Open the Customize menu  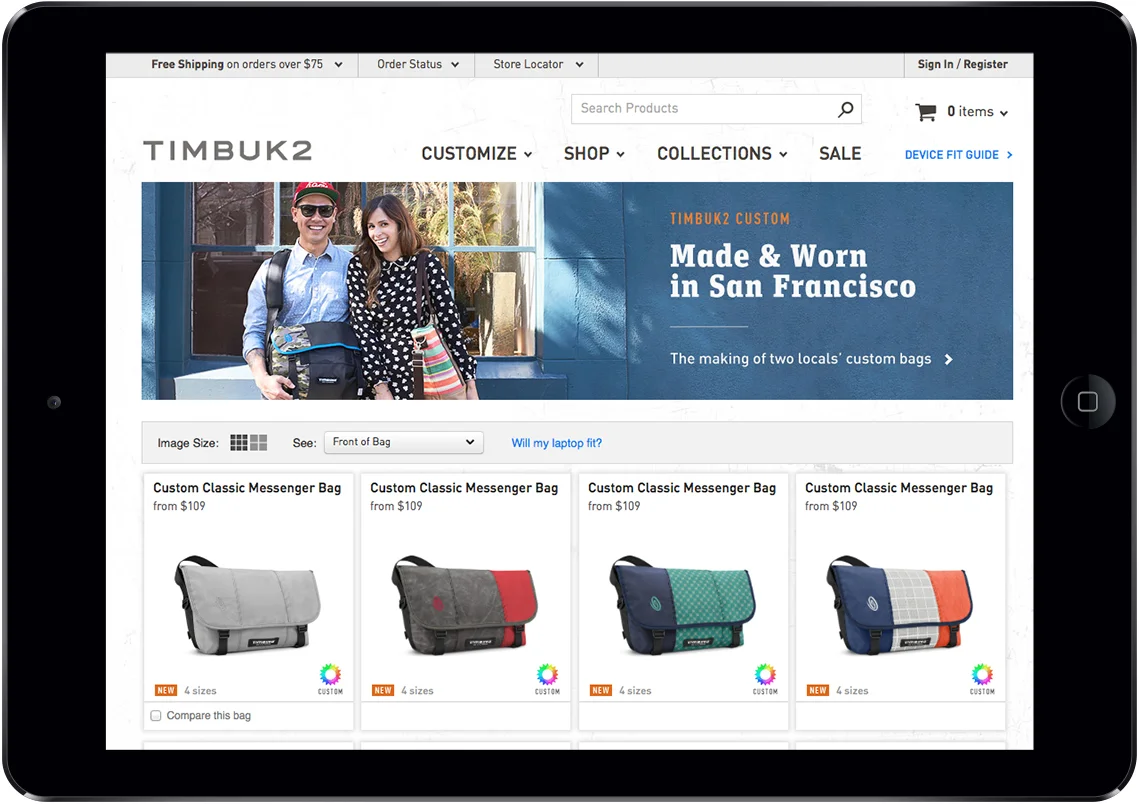coord(477,154)
